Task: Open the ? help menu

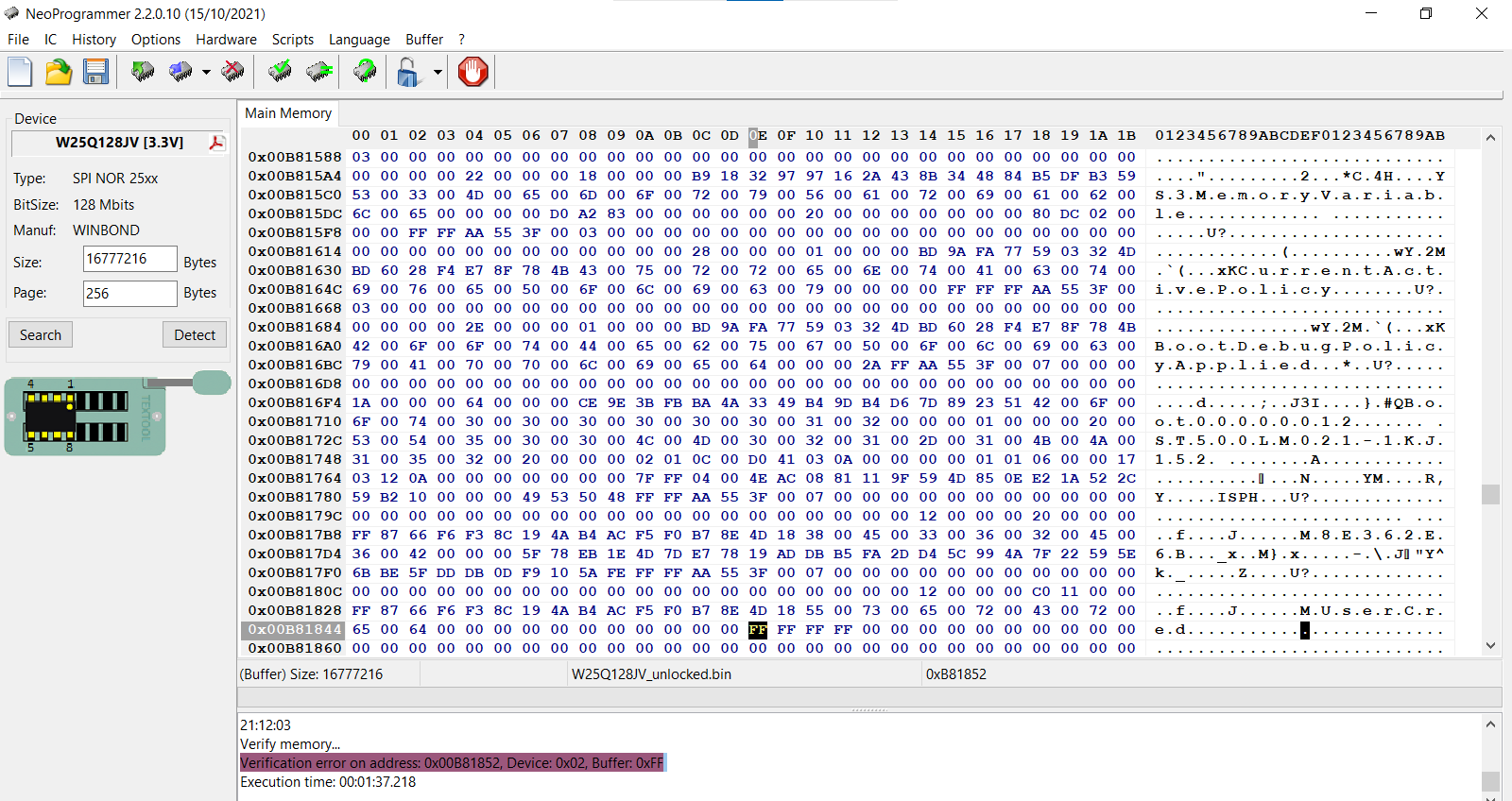Action: pos(461,40)
